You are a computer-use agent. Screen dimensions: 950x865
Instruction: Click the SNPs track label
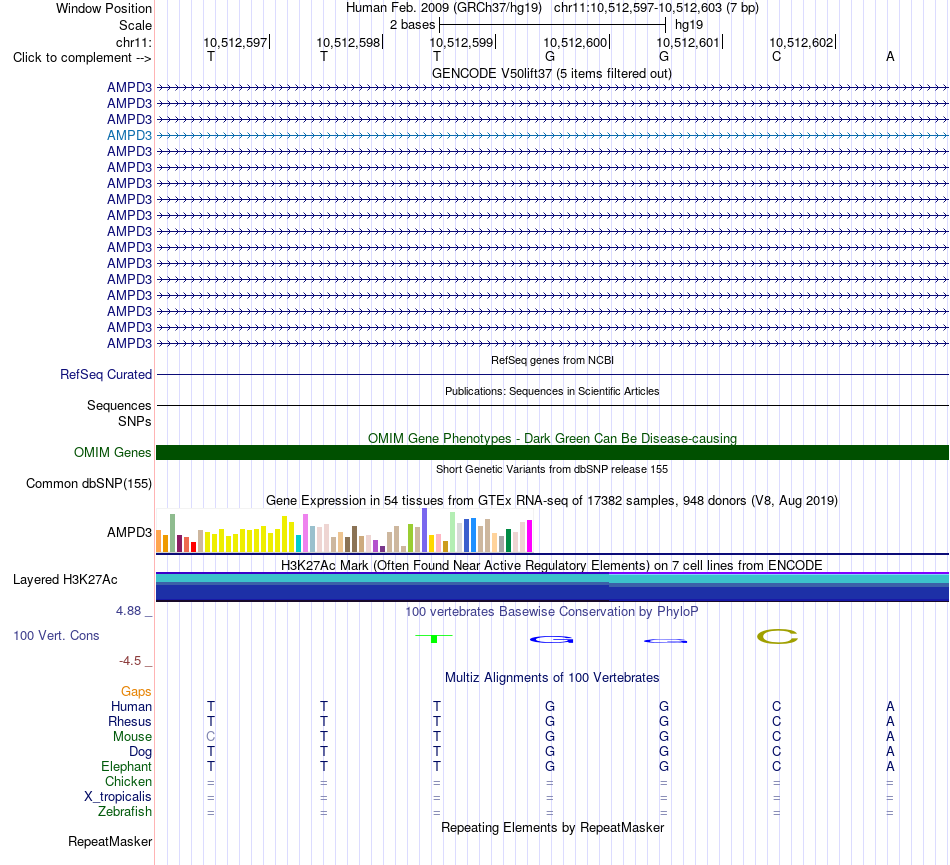click(x=135, y=421)
